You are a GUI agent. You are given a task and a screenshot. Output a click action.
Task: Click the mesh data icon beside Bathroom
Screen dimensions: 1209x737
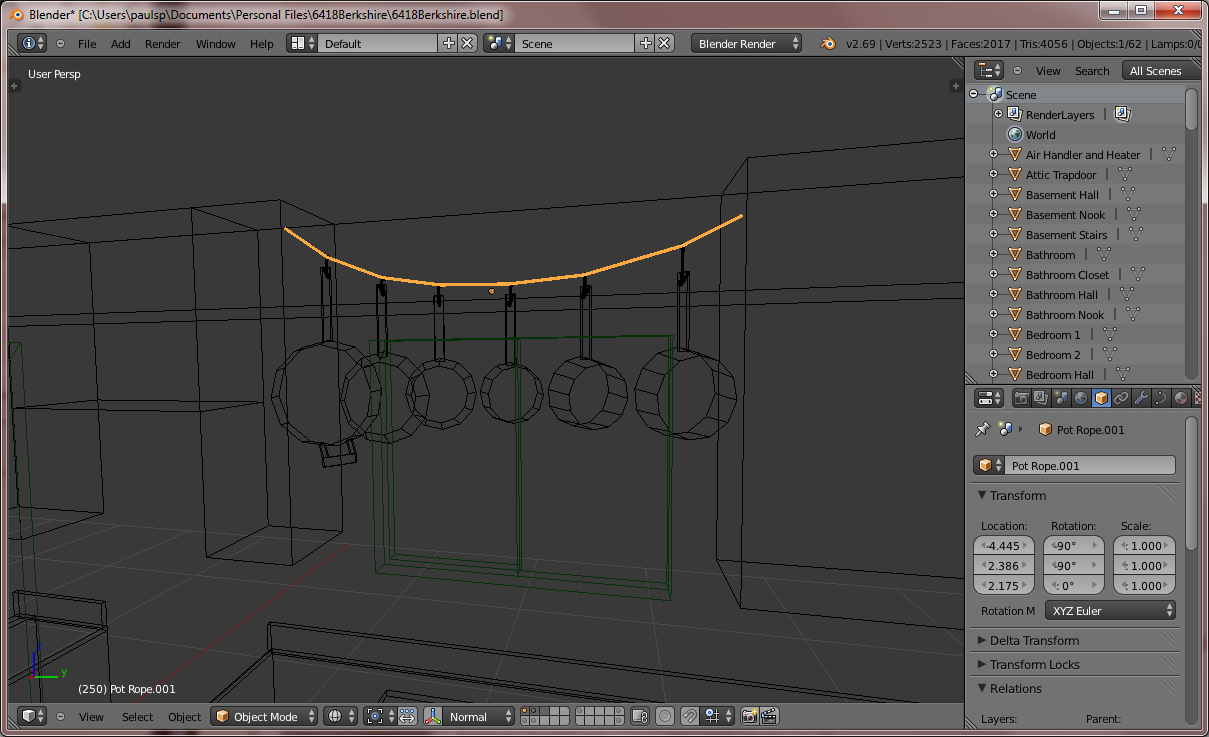1103,254
